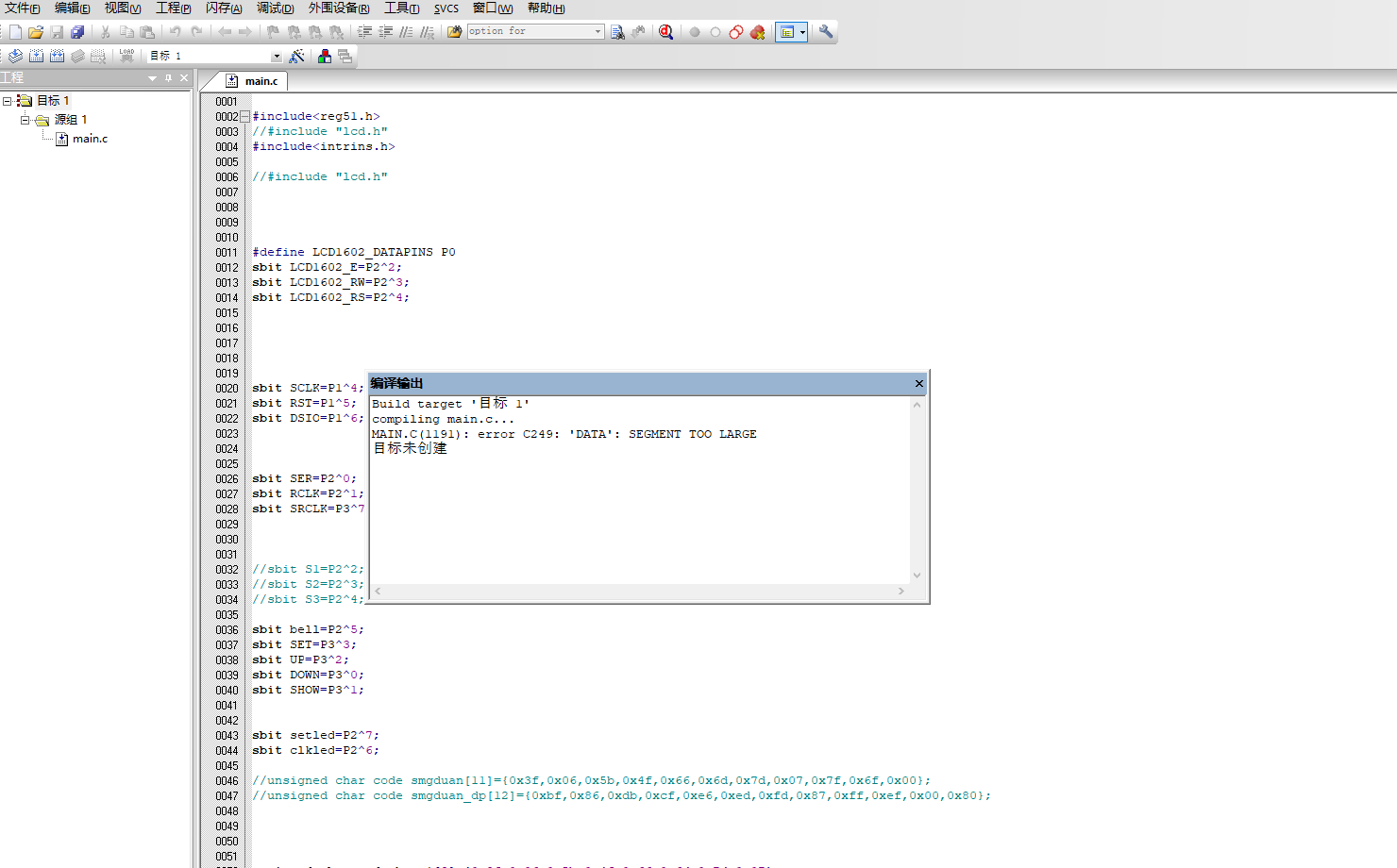Unindent the selected lines
The image size is (1397, 868).
pos(385,32)
